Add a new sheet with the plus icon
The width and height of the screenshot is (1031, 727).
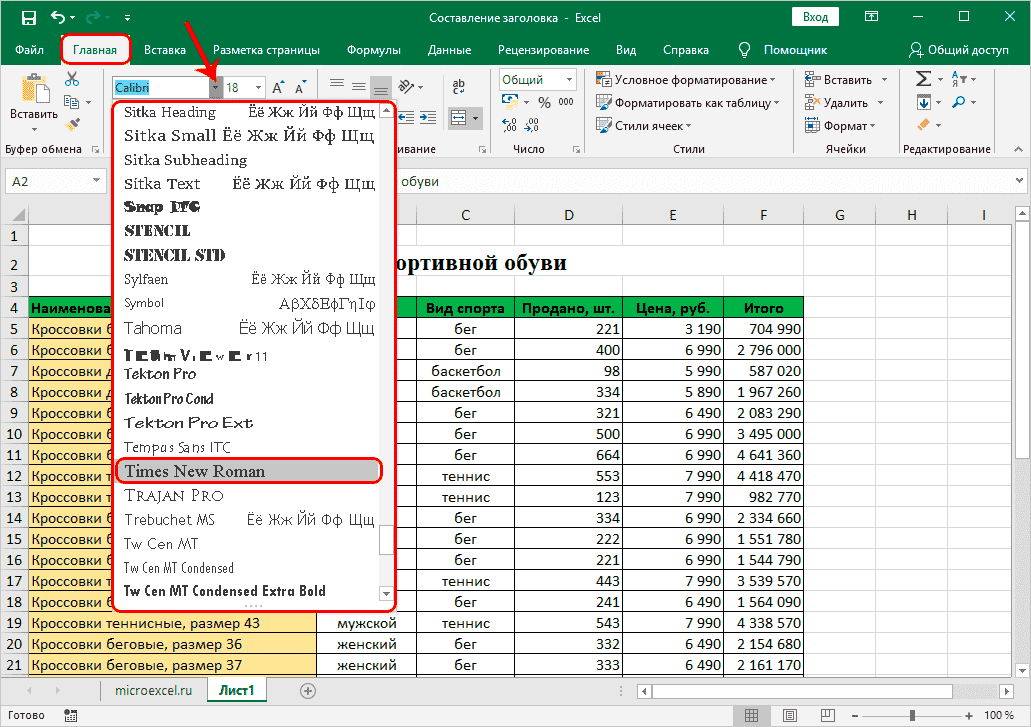click(308, 691)
